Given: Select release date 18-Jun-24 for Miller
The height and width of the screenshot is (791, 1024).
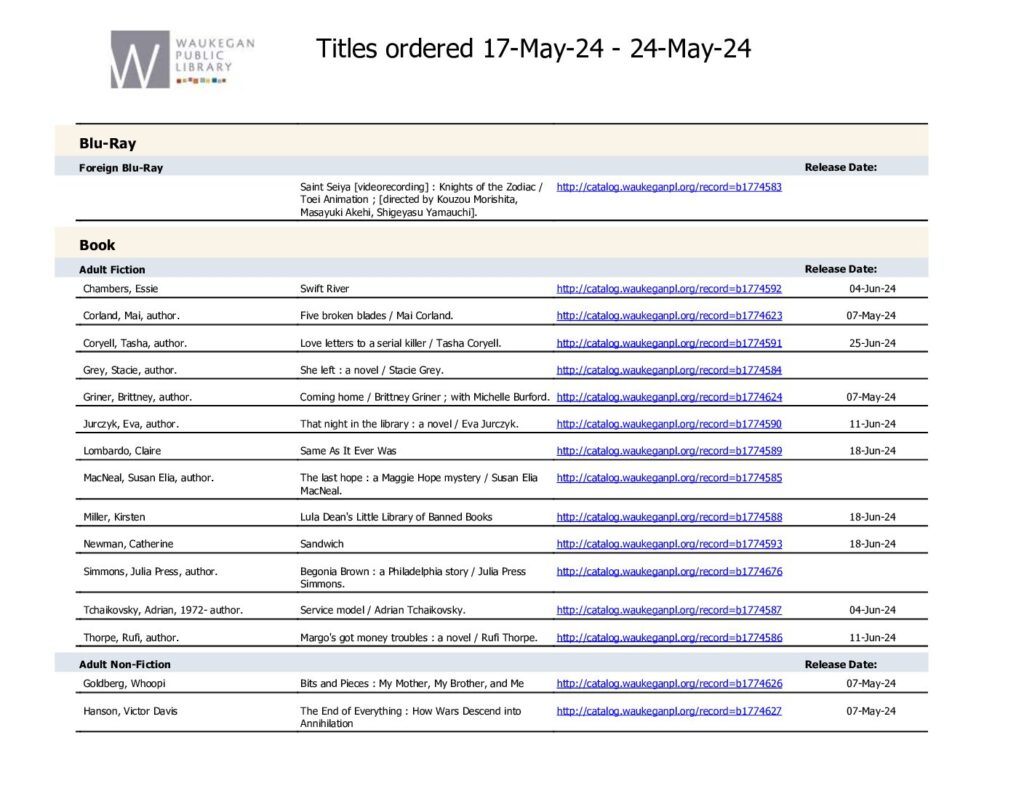Looking at the screenshot, I should click(x=872, y=517).
